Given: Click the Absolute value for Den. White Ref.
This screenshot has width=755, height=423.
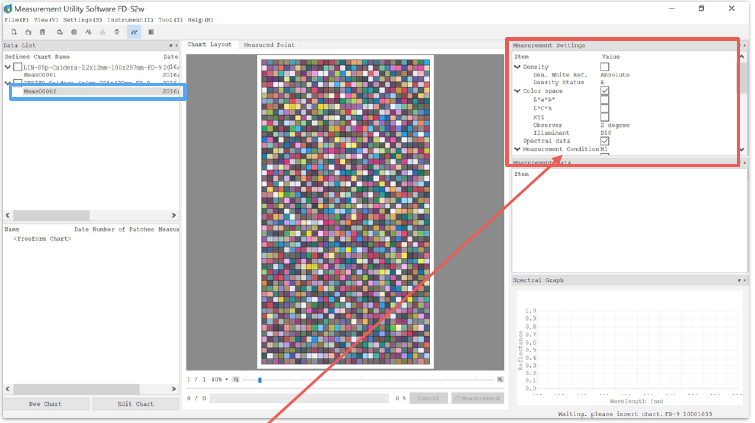Looking at the screenshot, I should (x=615, y=75).
